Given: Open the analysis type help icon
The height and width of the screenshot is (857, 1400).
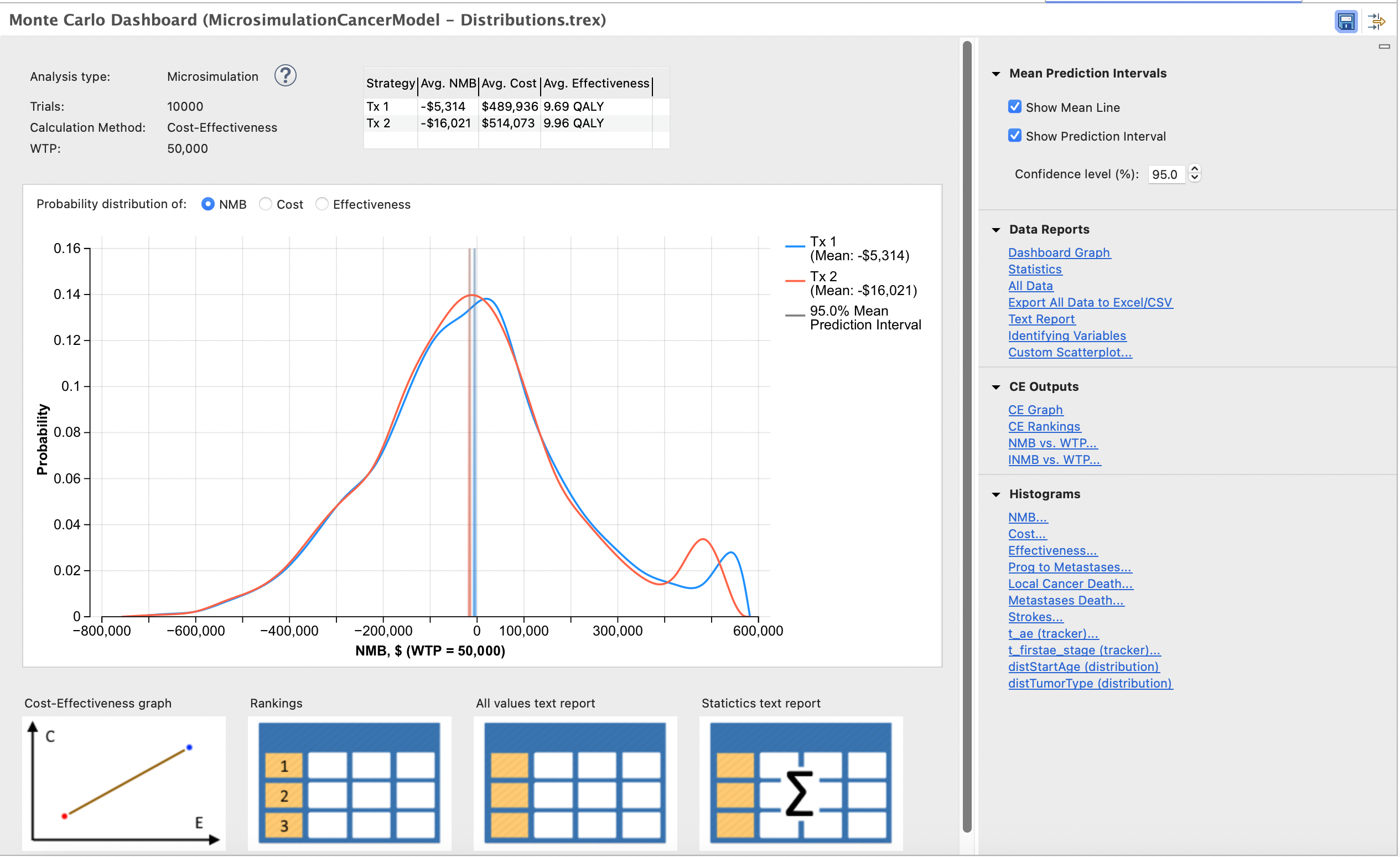Looking at the screenshot, I should tap(285, 76).
